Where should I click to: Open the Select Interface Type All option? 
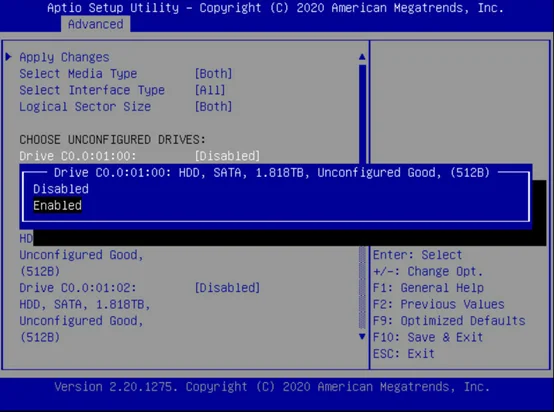click(x=210, y=90)
